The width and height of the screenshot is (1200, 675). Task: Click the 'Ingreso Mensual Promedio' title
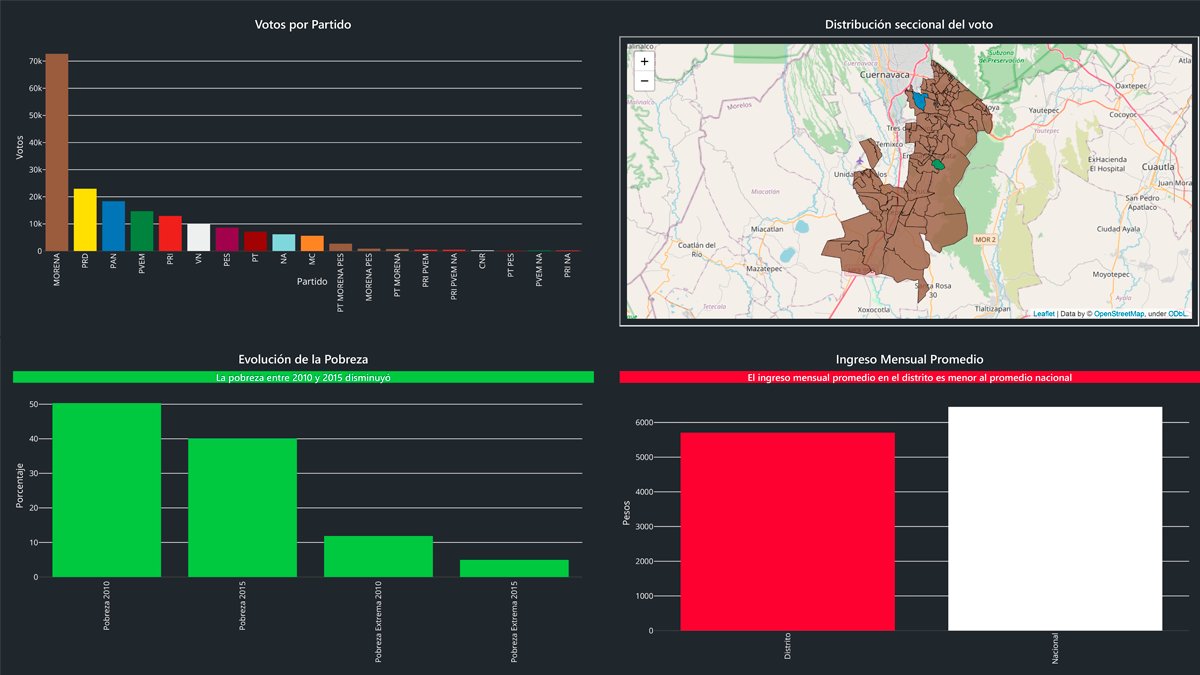coord(909,359)
